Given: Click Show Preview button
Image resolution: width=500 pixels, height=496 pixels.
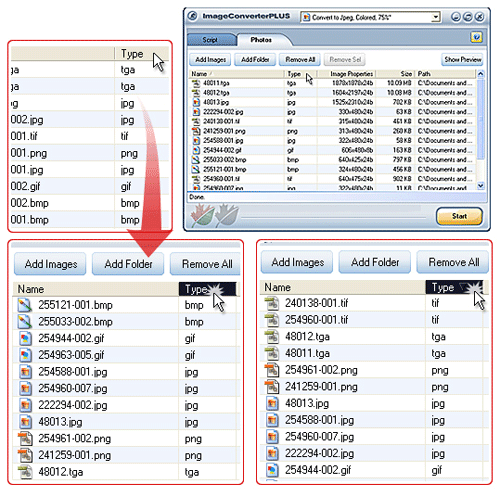Looking at the screenshot, I should (x=462, y=60).
